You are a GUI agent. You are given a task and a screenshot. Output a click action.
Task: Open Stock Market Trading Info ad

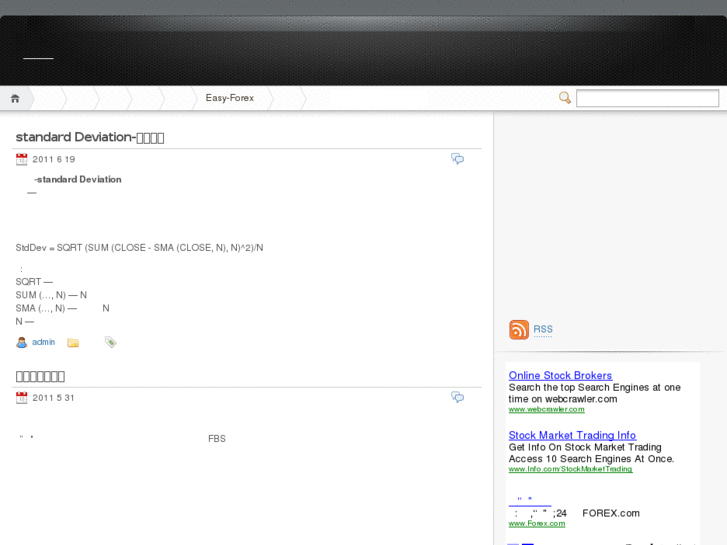[572, 435]
